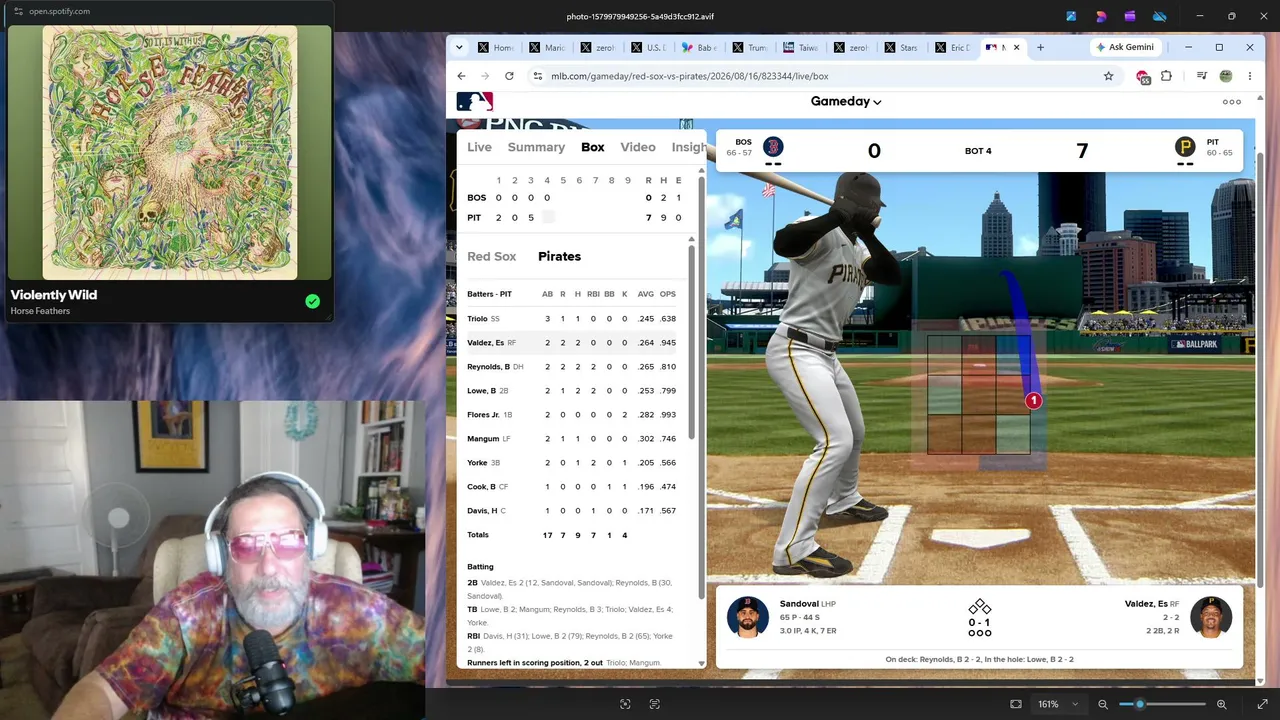Open batter Davis, H player link

[x=482, y=511]
